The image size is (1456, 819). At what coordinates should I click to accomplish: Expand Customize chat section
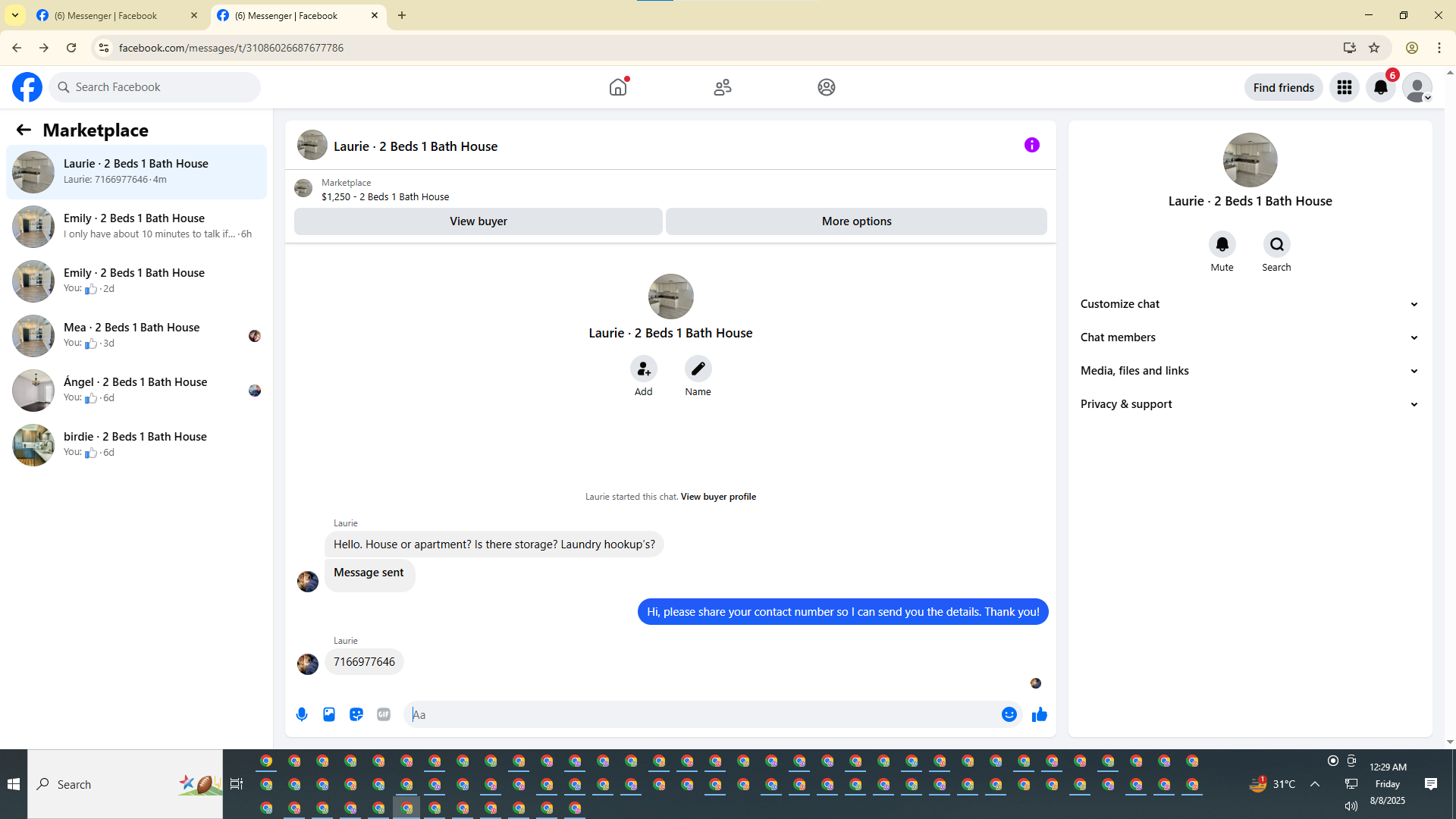click(x=1249, y=304)
